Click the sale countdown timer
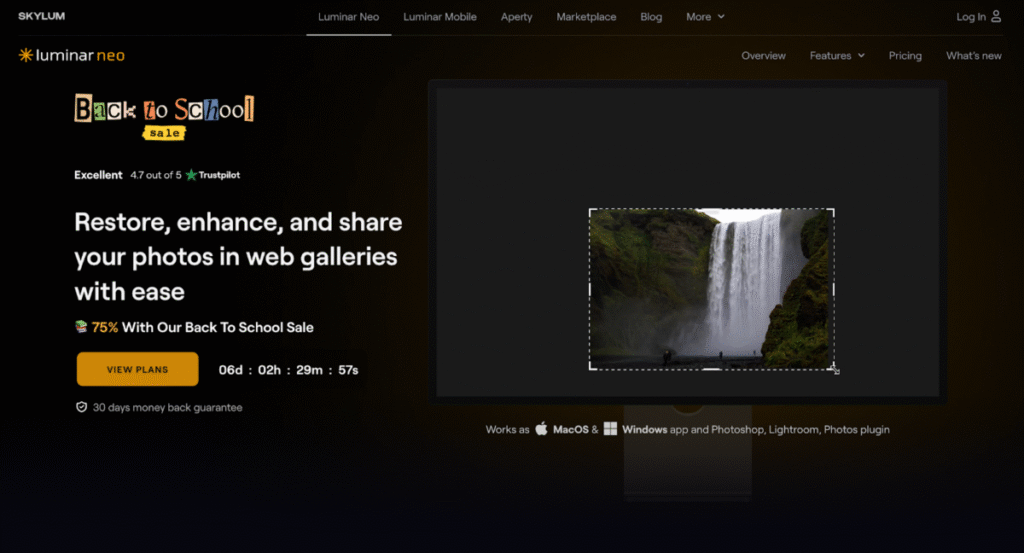Viewport: 1024px width, 553px height. [x=288, y=370]
